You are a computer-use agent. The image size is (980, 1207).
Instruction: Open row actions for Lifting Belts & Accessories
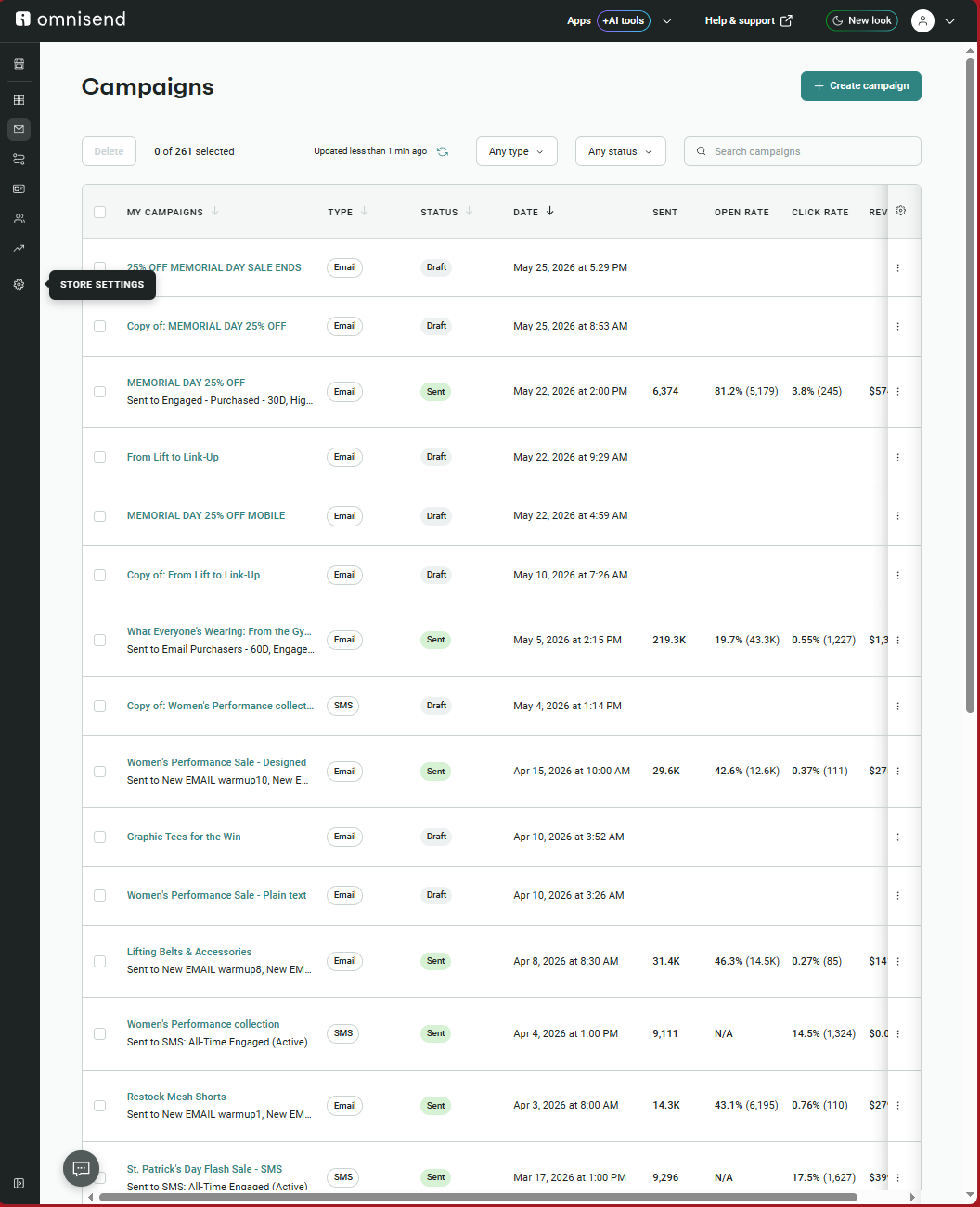coord(897,961)
